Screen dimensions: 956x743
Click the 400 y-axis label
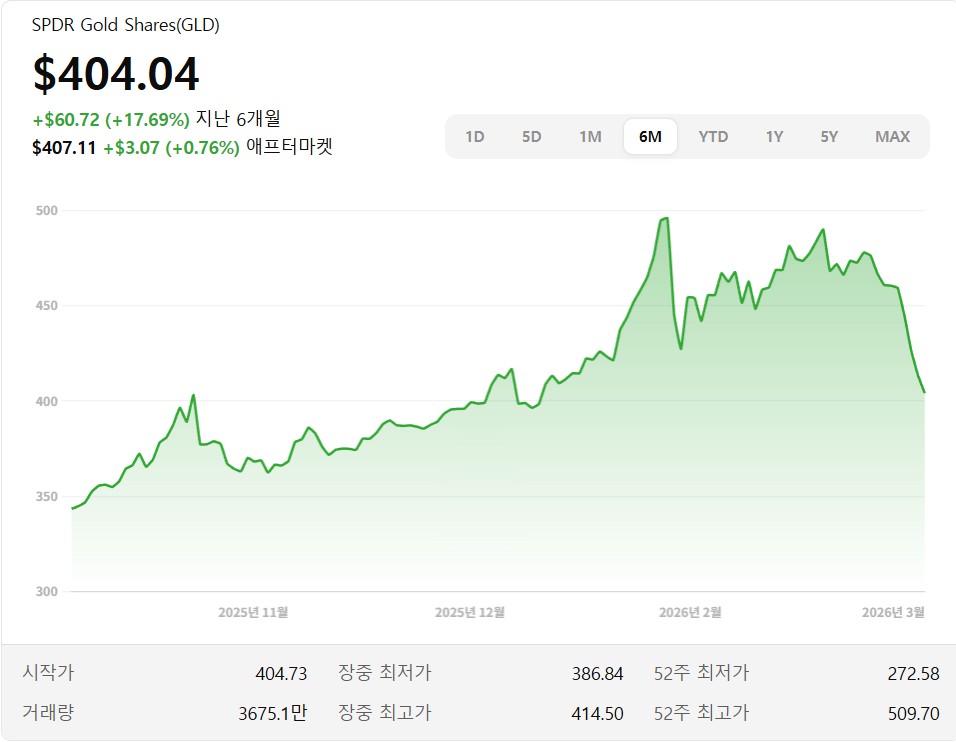pos(46,402)
